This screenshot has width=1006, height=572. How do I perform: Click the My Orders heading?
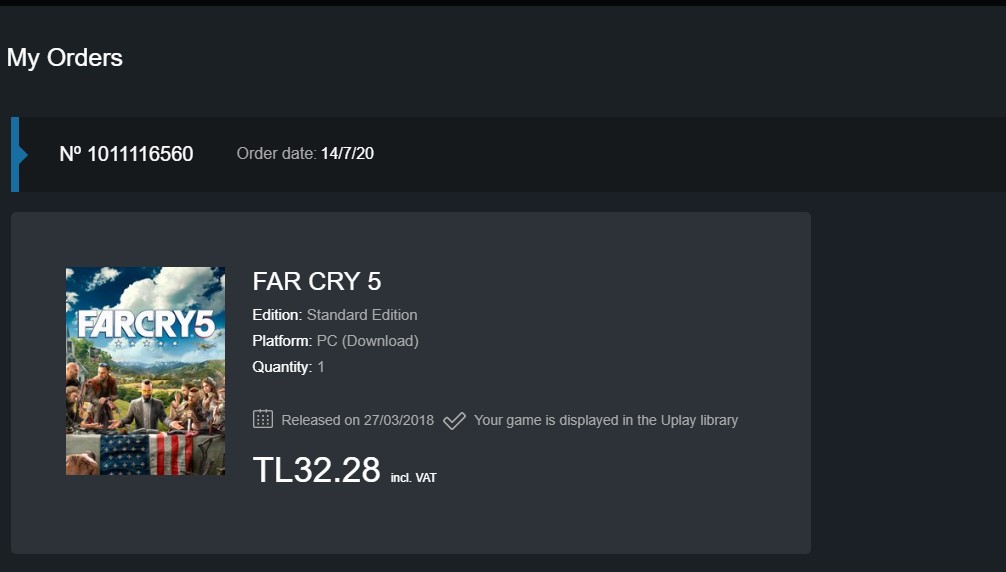65,58
